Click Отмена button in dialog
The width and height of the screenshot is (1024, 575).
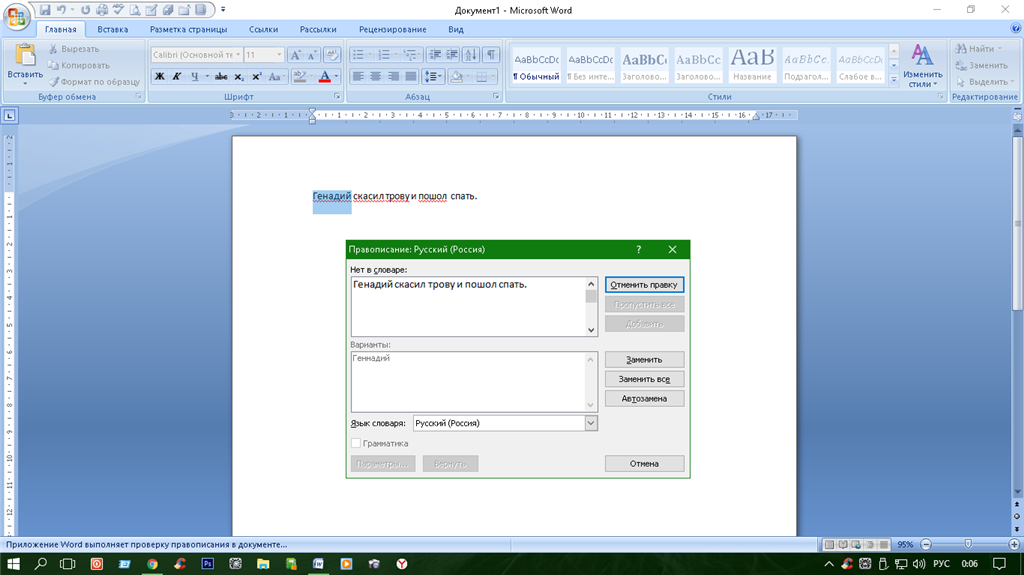[x=644, y=463]
